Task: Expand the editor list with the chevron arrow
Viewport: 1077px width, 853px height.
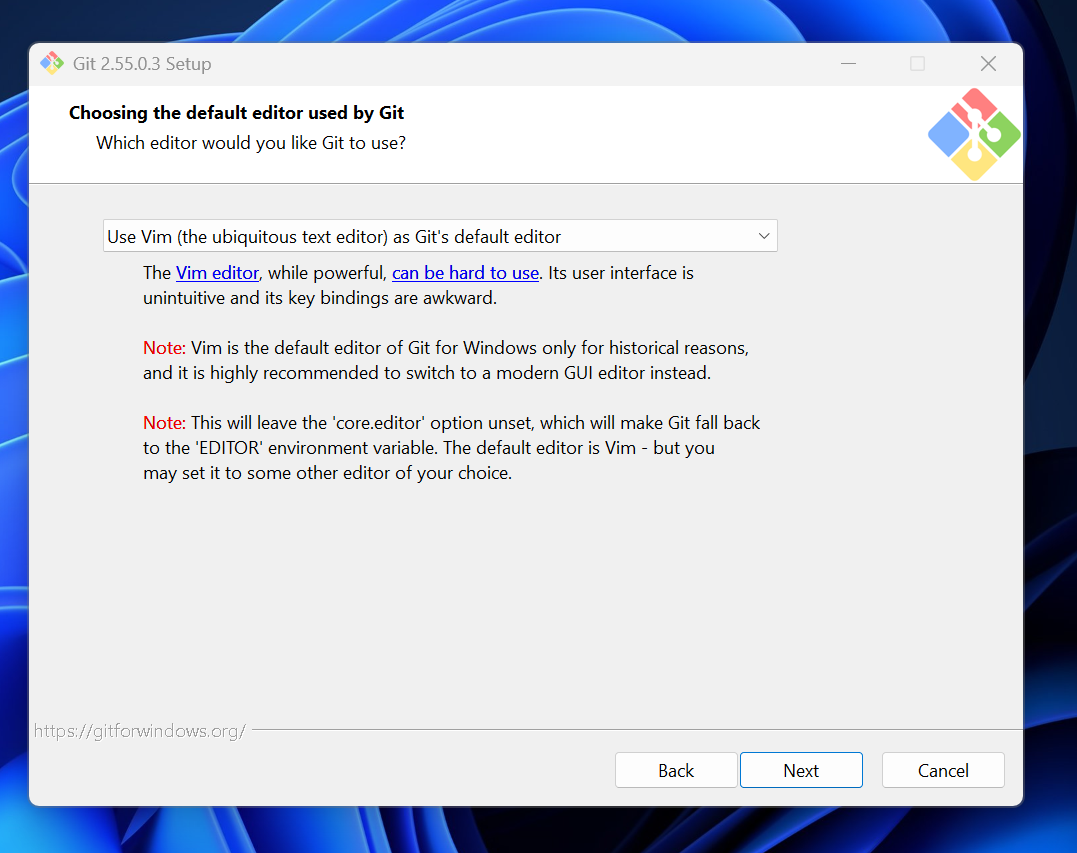Action: (764, 236)
